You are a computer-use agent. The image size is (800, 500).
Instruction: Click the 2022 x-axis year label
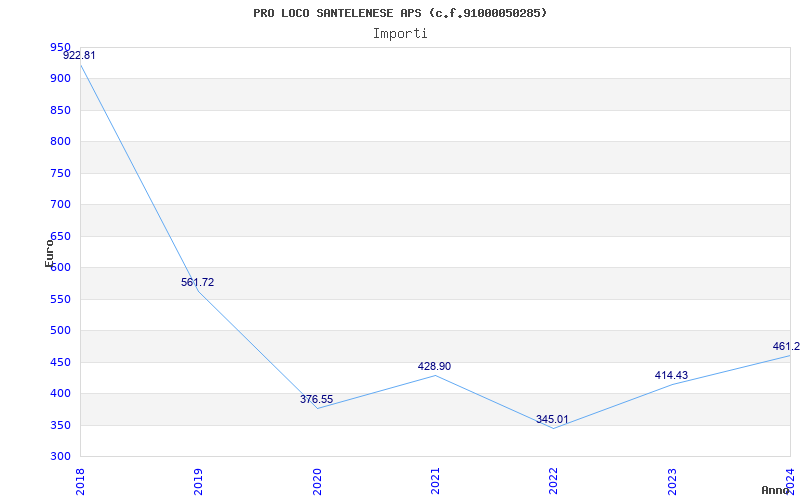(x=554, y=481)
